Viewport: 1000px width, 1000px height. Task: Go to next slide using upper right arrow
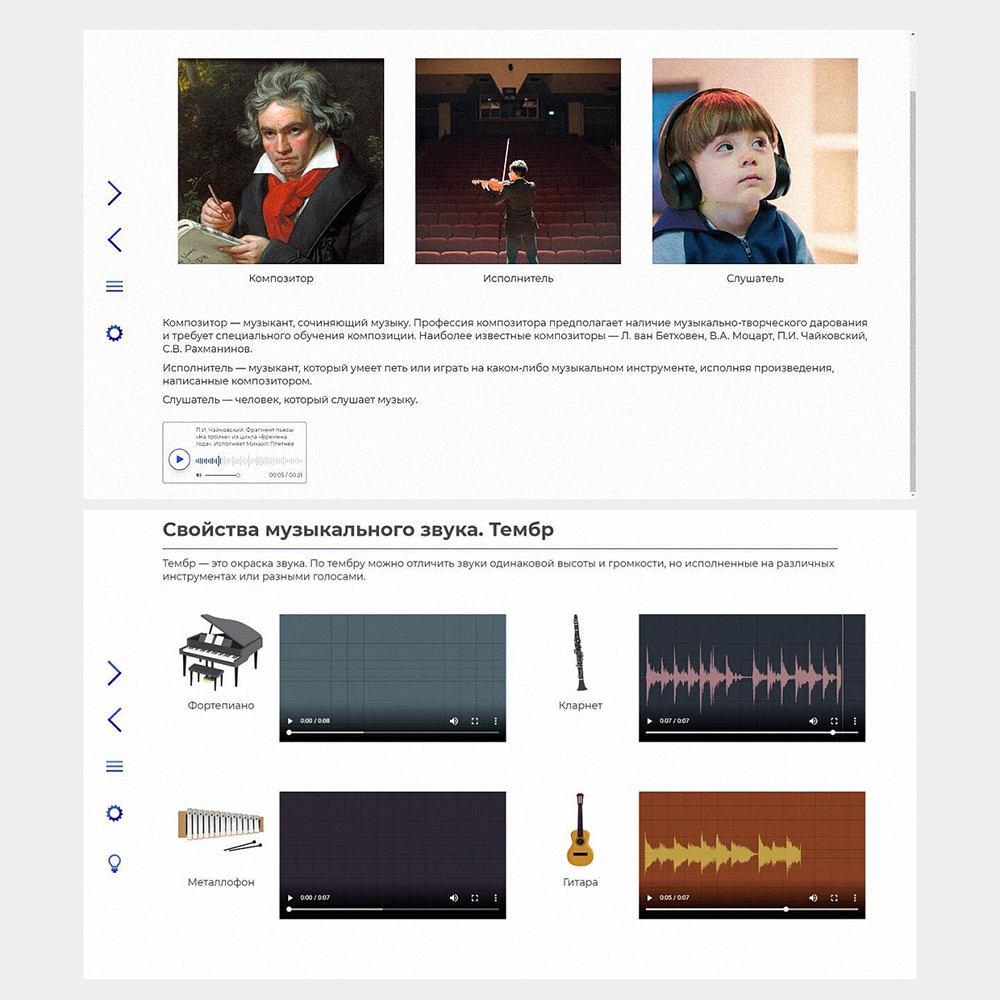tap(114, 193)
